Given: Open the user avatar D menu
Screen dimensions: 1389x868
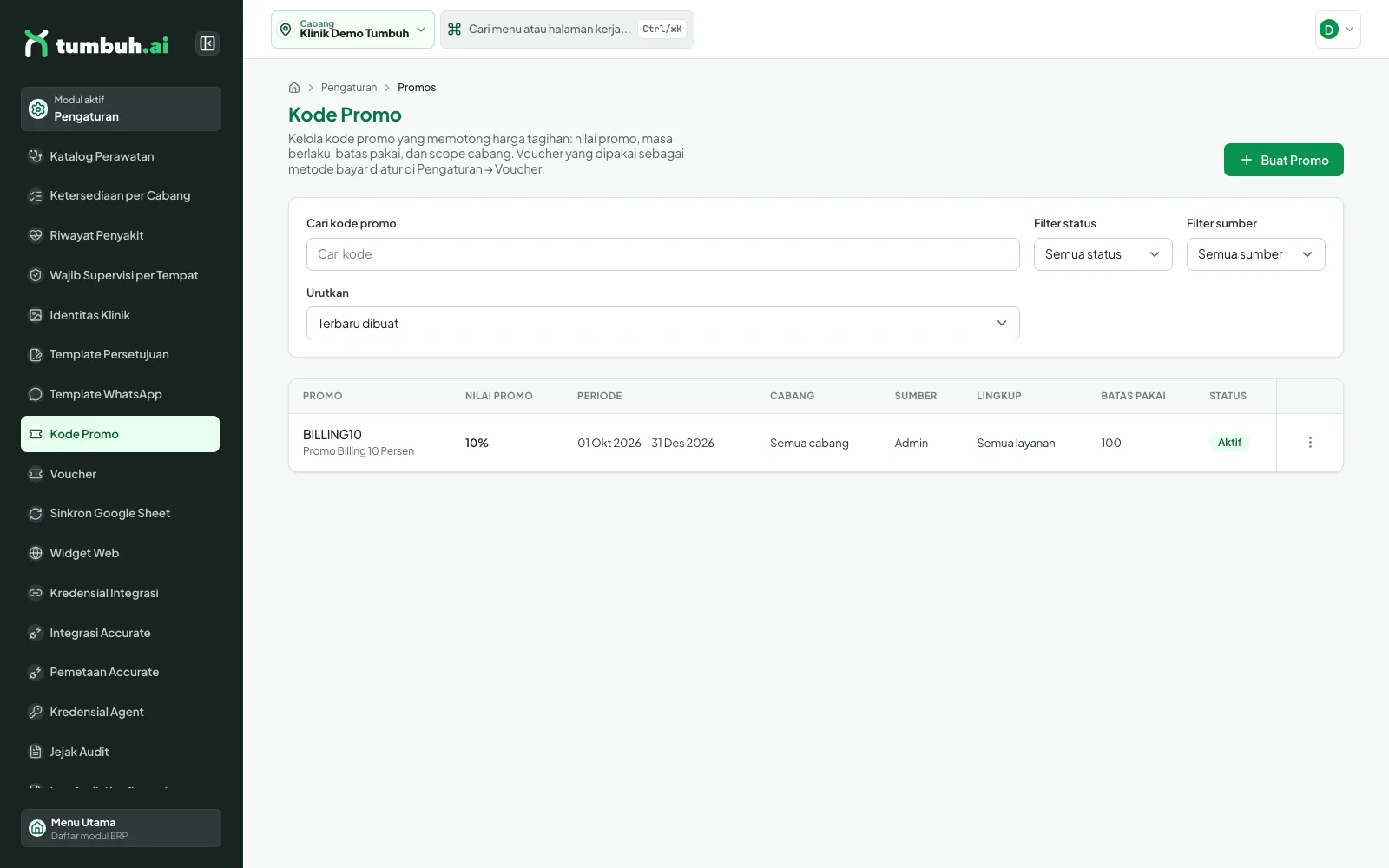Looking at the screenshot, I should pyautogui.click(x=1338, y=30).
